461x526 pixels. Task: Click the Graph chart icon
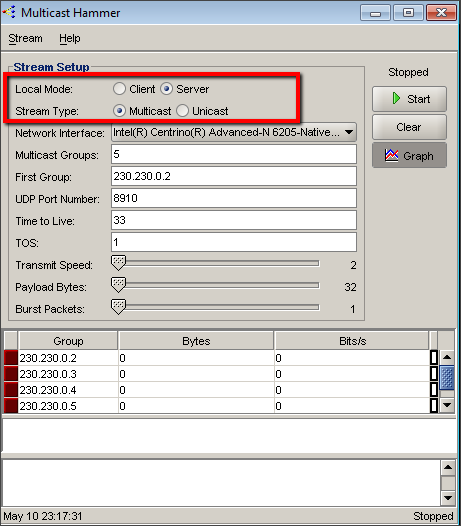click(392, 156)
